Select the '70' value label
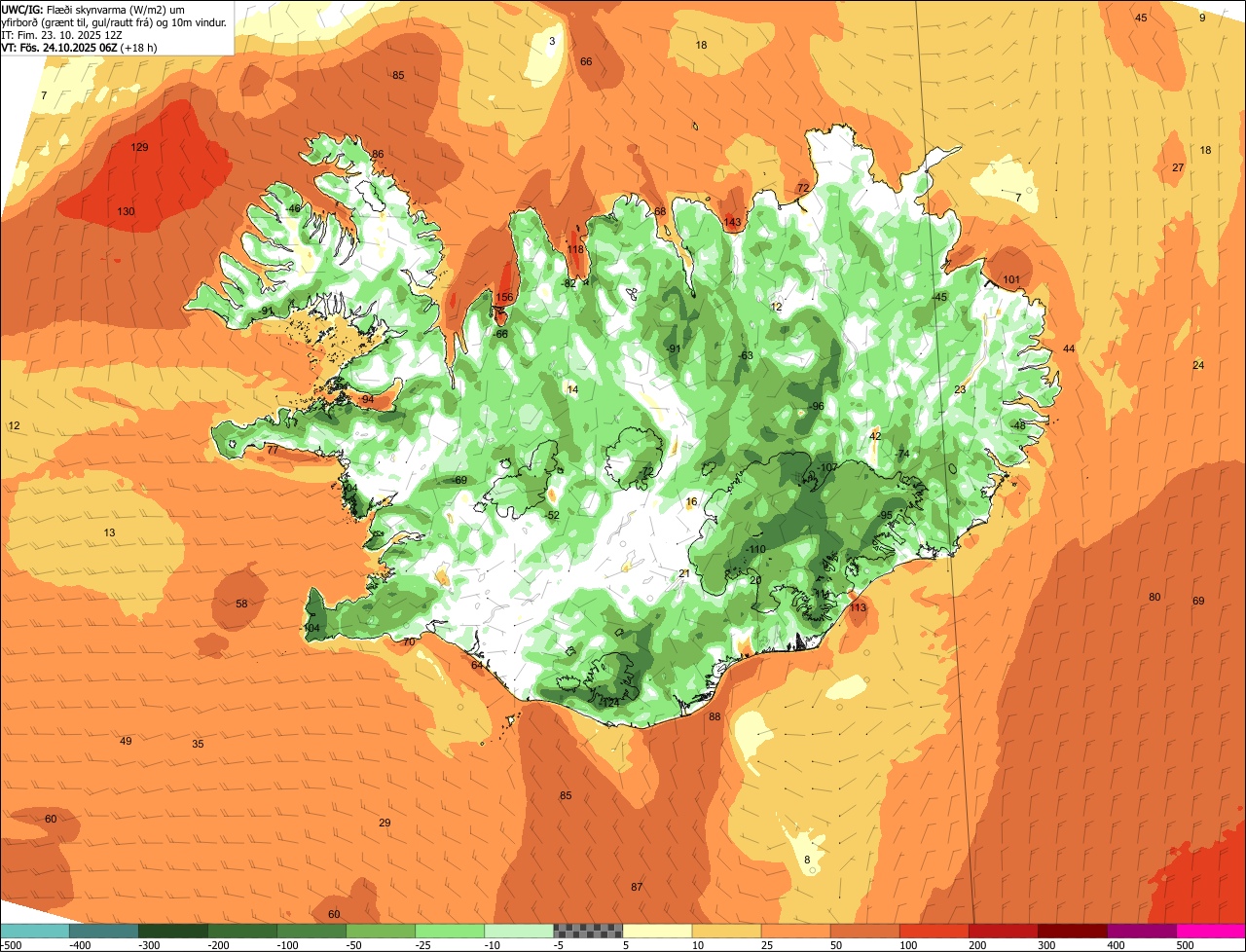The height and width of the screenshot is (952, 1246). point(409,642)
